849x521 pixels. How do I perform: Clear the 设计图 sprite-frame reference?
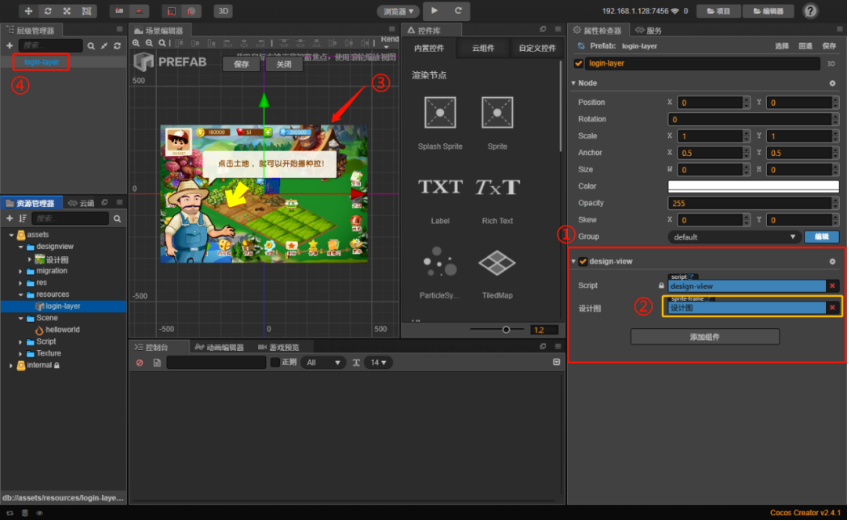pos(832,308)
